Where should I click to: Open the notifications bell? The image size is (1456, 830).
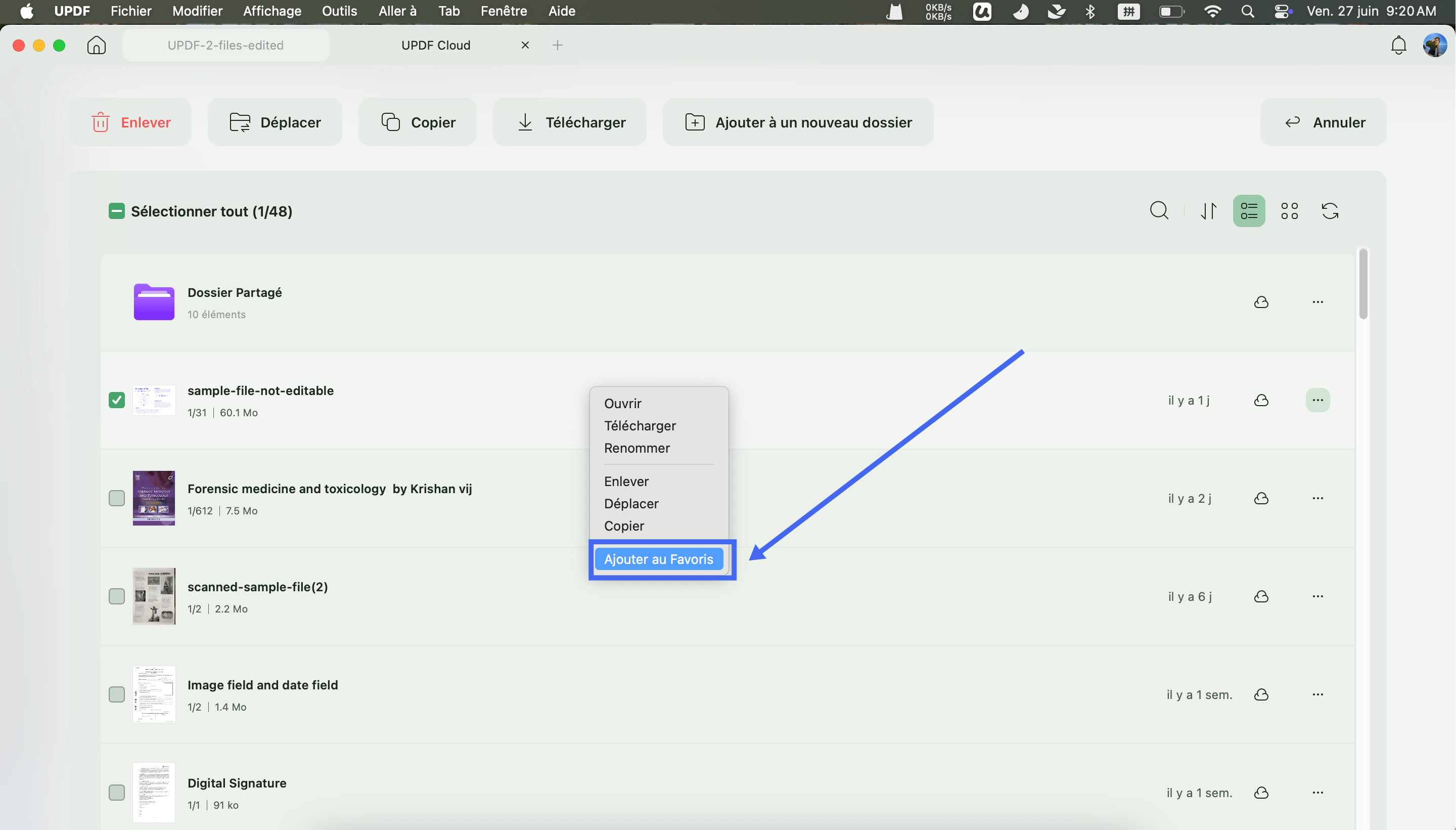(1398, 45)
